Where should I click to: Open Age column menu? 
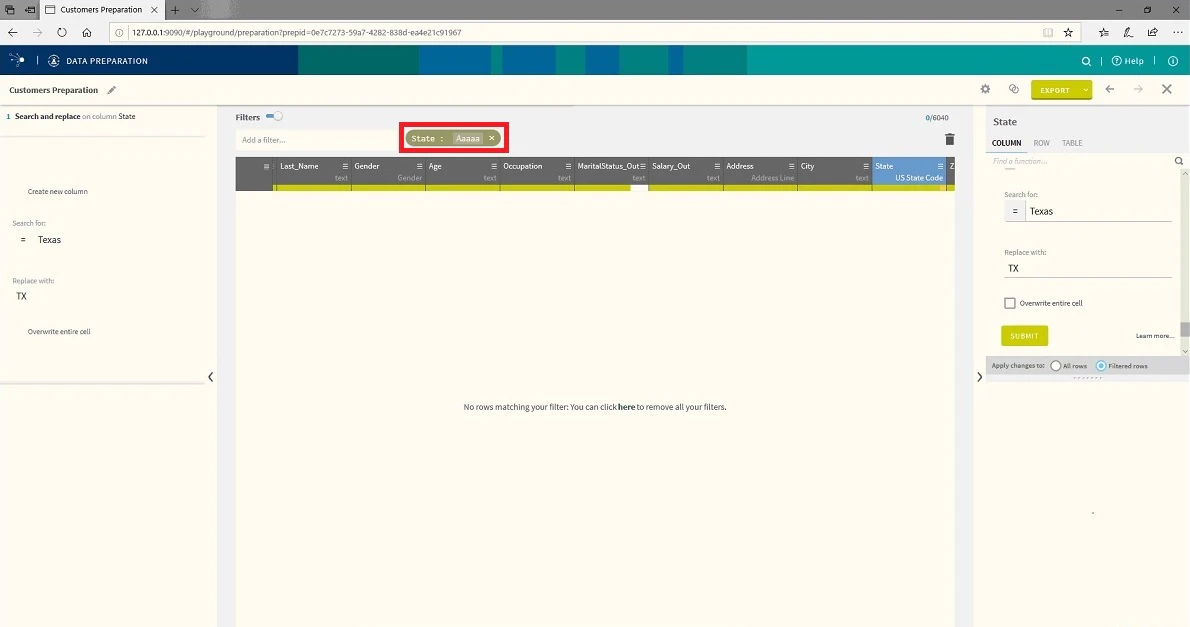(x=493, y=166)
